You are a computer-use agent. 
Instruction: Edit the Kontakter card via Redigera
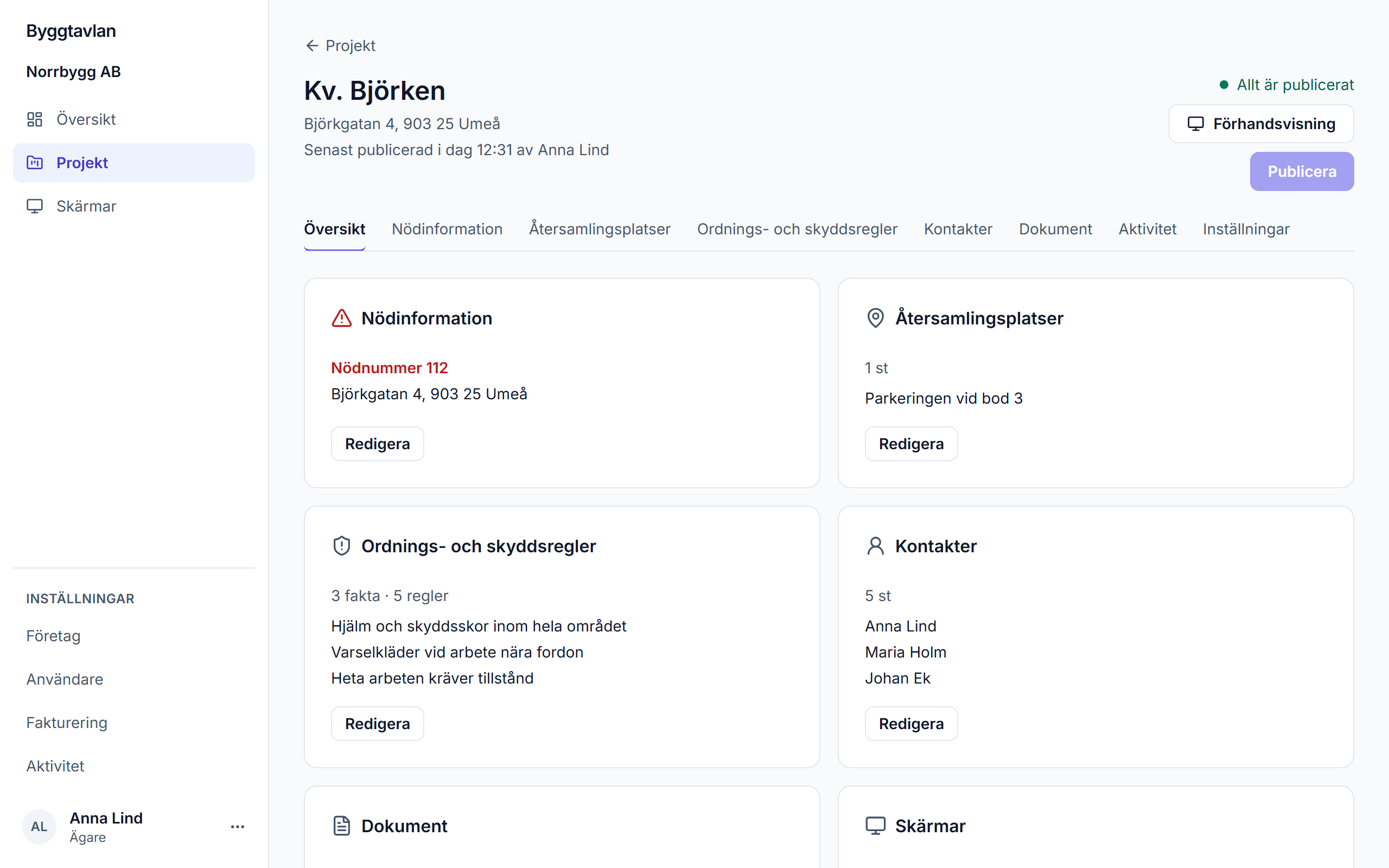tap(911, 724)
